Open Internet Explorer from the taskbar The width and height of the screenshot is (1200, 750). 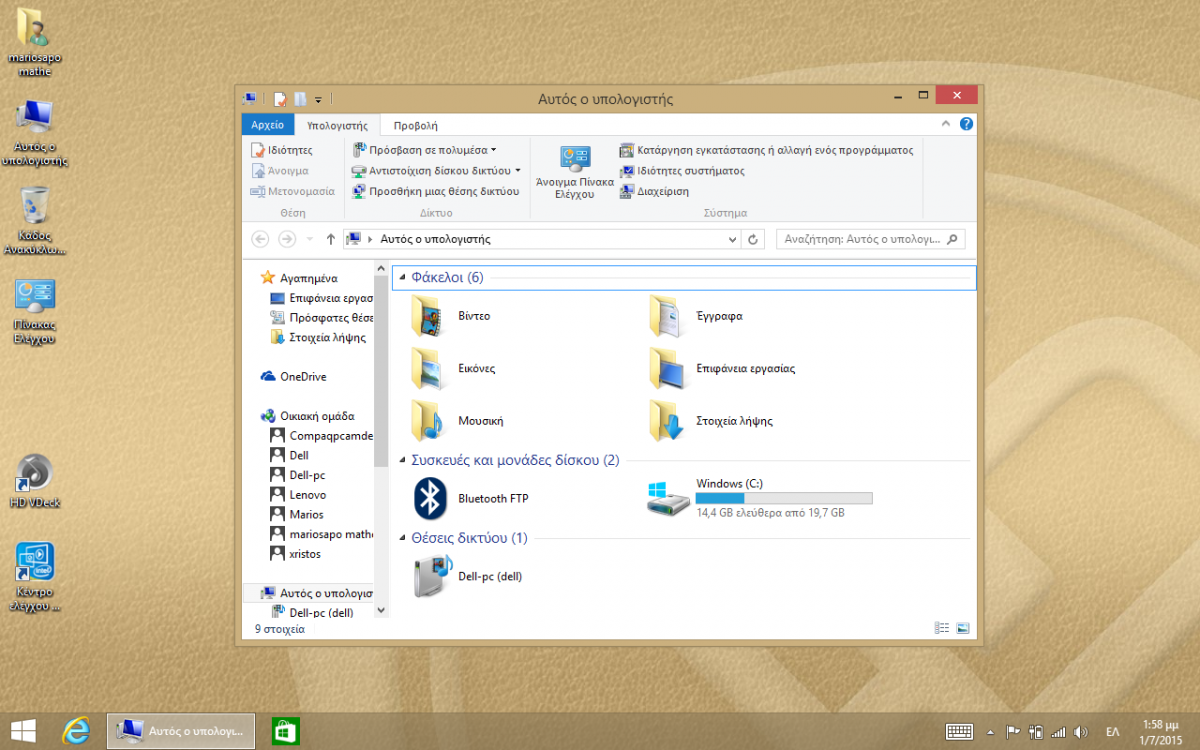[x=77, y=731]
